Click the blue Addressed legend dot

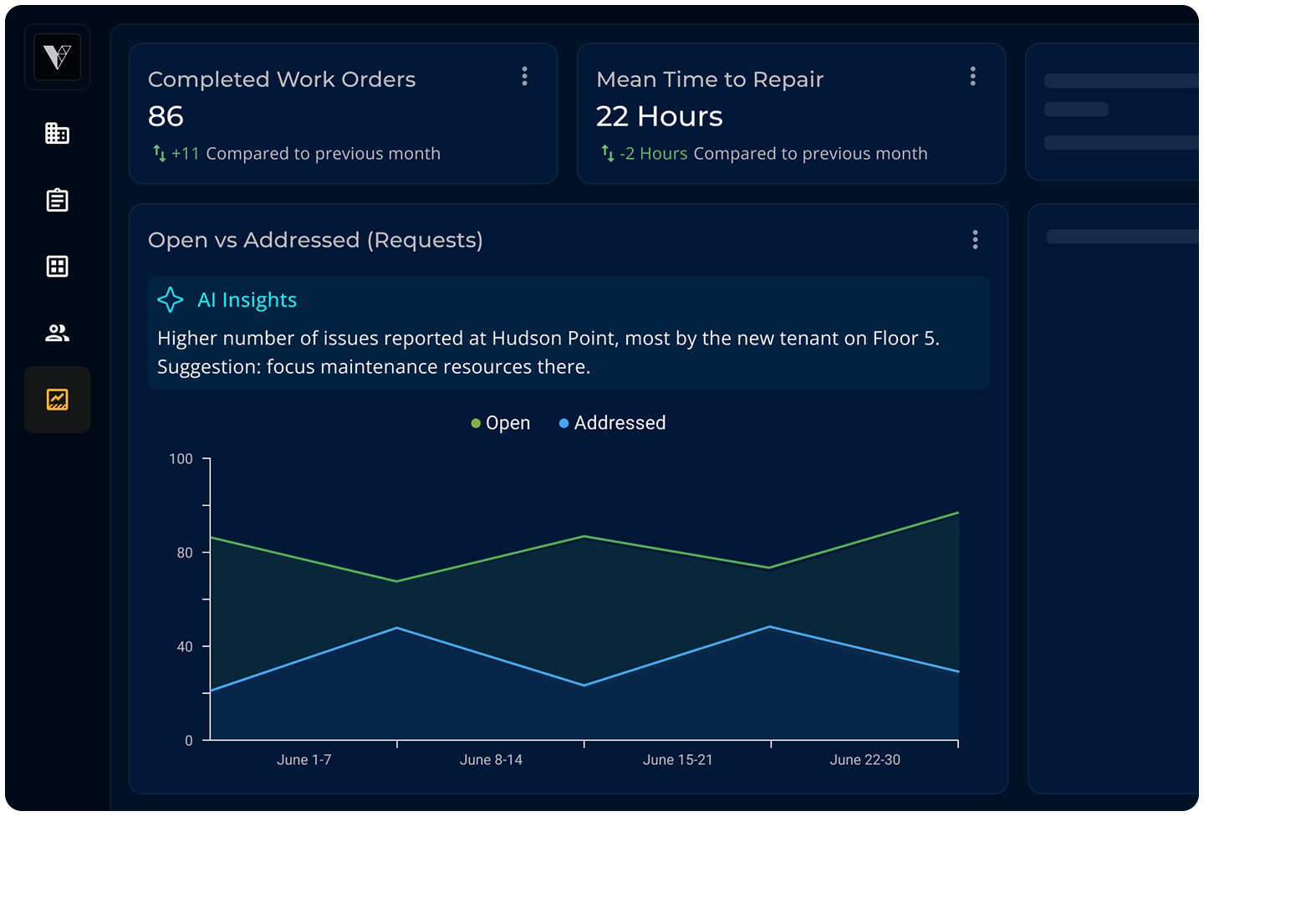[x=564, y=424]
